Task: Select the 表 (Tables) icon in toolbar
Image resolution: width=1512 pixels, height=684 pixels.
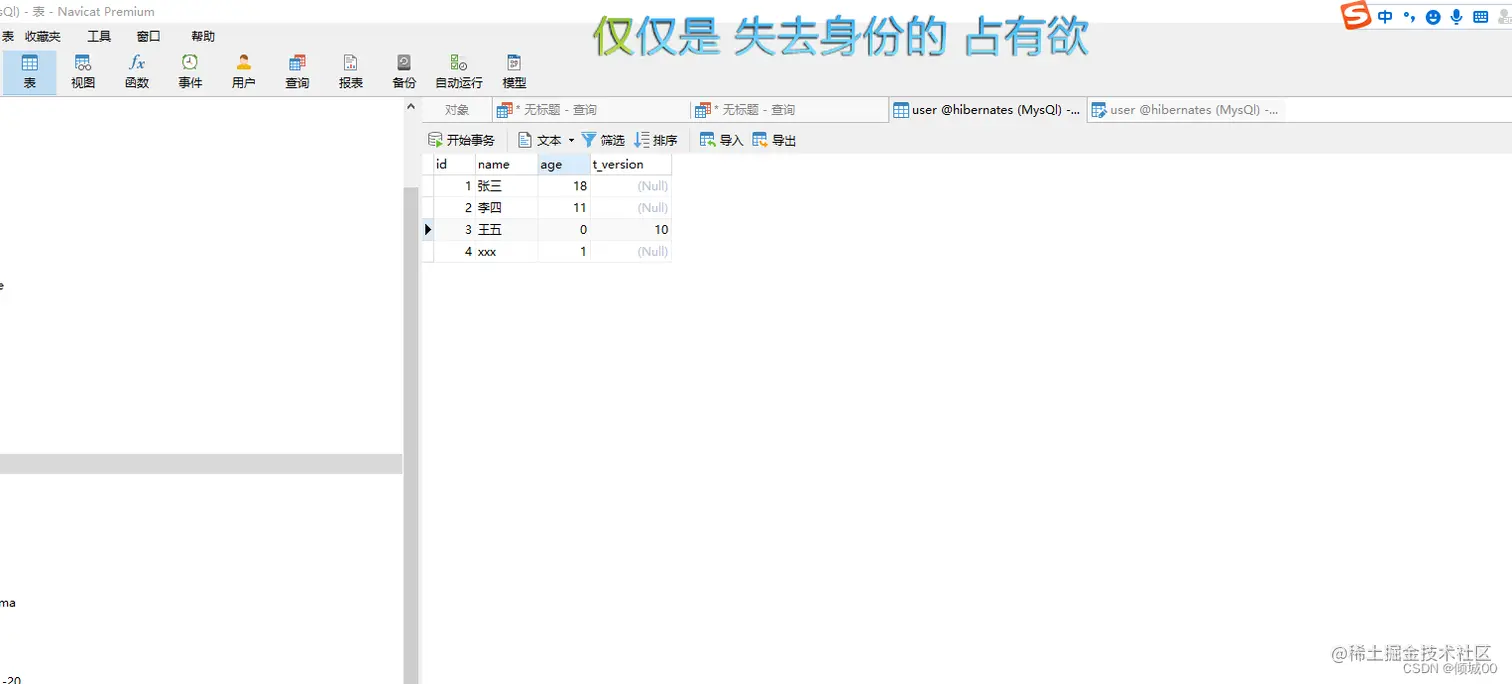Action: point(29,68)
